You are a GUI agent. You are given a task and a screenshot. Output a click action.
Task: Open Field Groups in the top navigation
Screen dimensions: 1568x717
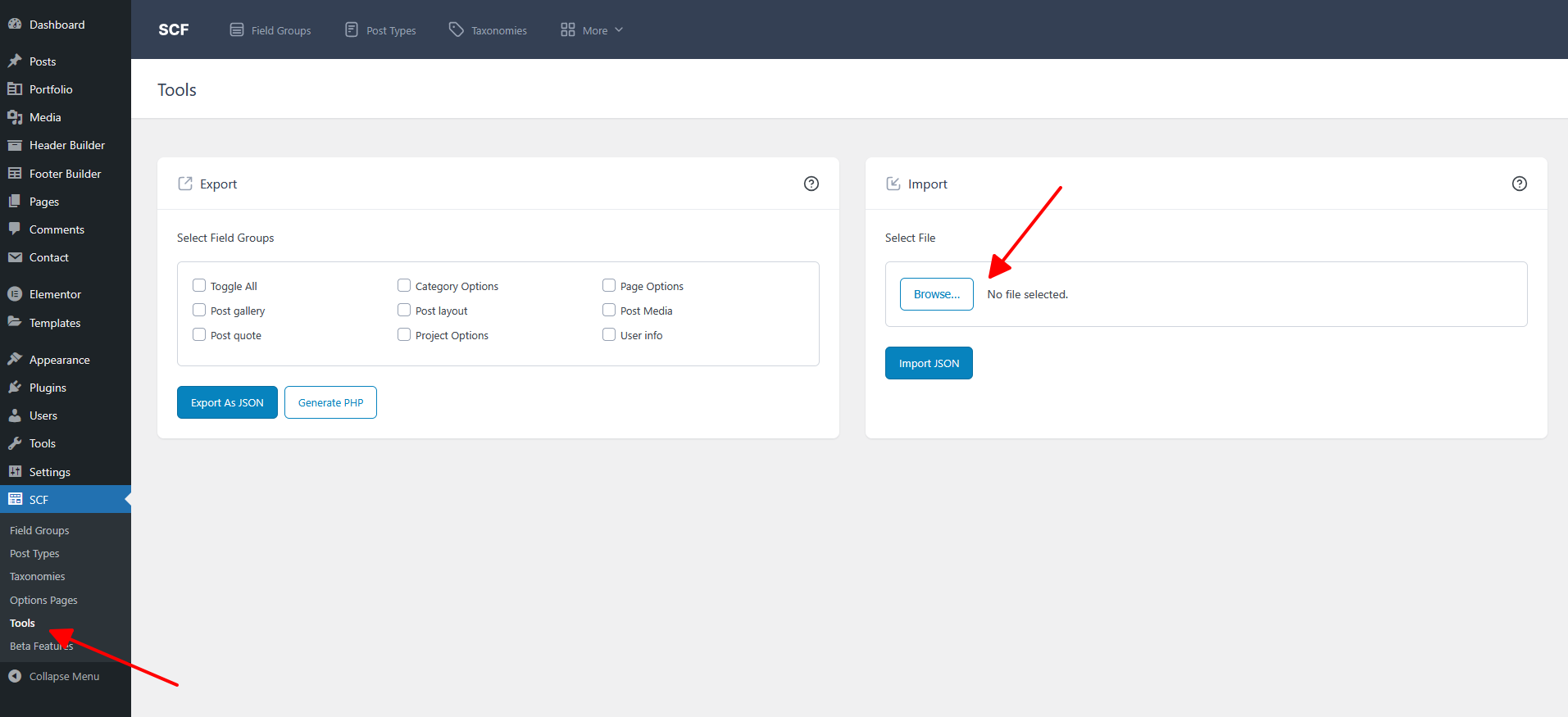[270, 30]
